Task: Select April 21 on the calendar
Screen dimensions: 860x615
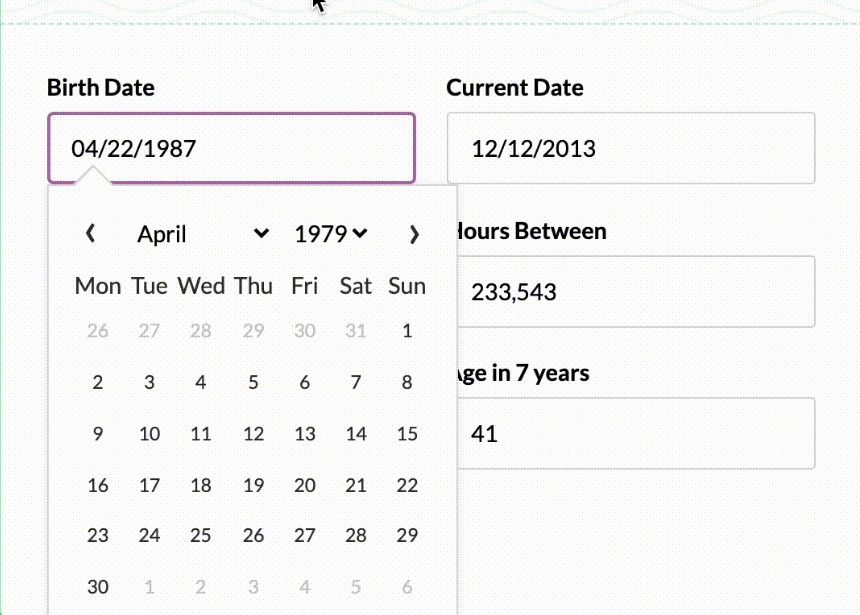Action: 356,485
